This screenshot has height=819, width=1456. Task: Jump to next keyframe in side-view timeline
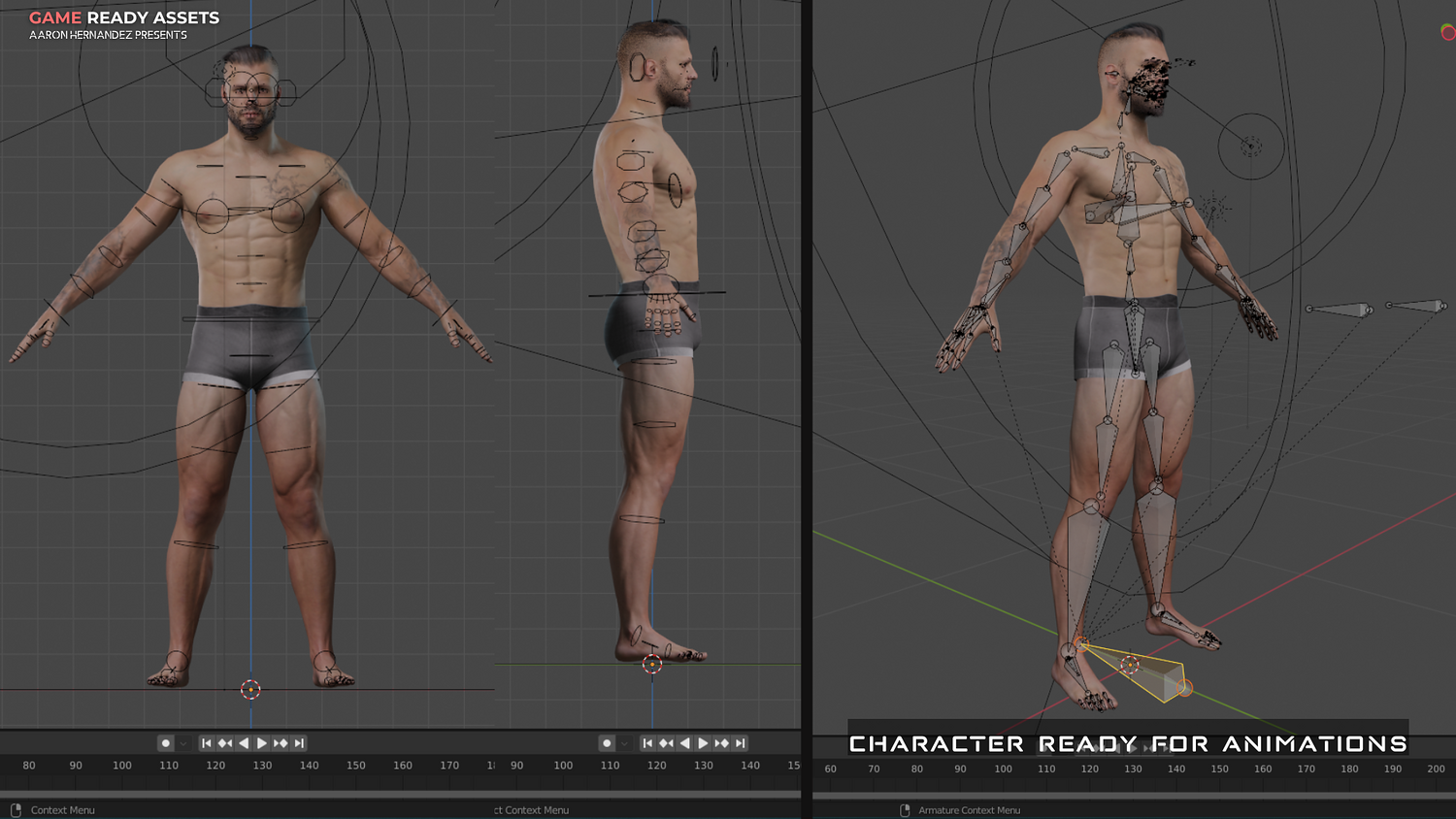pyautogui.click(x=721, y=743)
